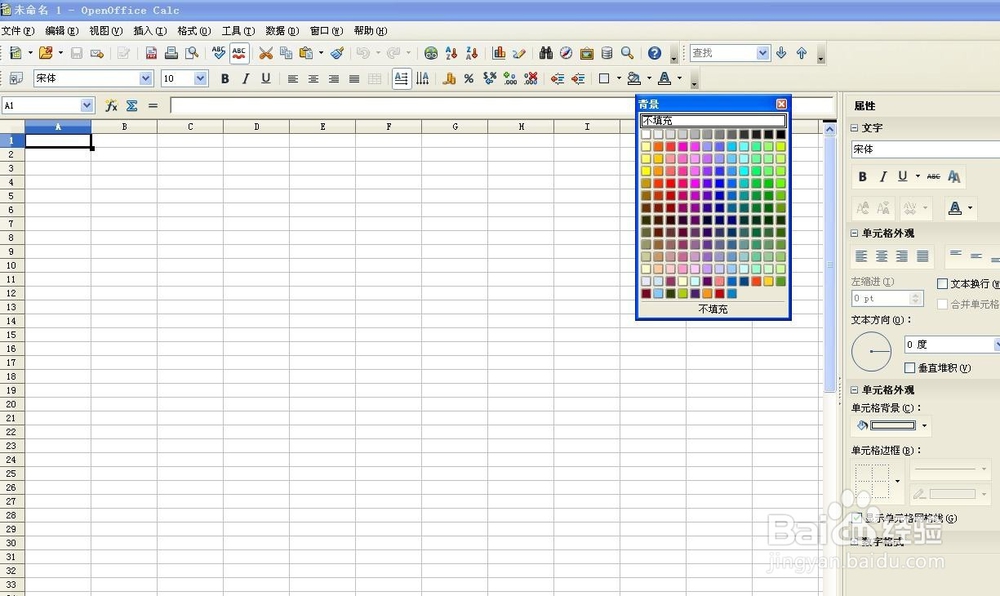Screen dimensions: 1000x596
Task: Open the 数据 menu
Action: (x=282, y=31)
